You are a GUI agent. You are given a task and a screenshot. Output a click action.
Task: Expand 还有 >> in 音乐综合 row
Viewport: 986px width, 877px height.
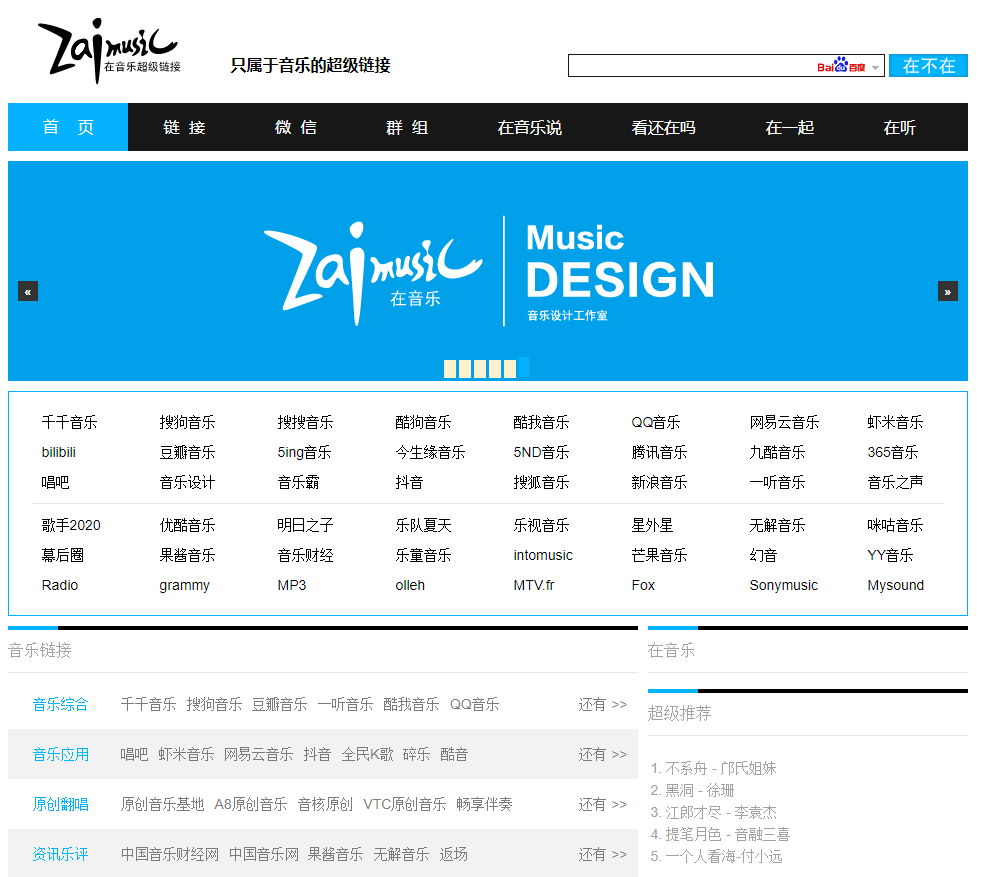pos(602,705)
